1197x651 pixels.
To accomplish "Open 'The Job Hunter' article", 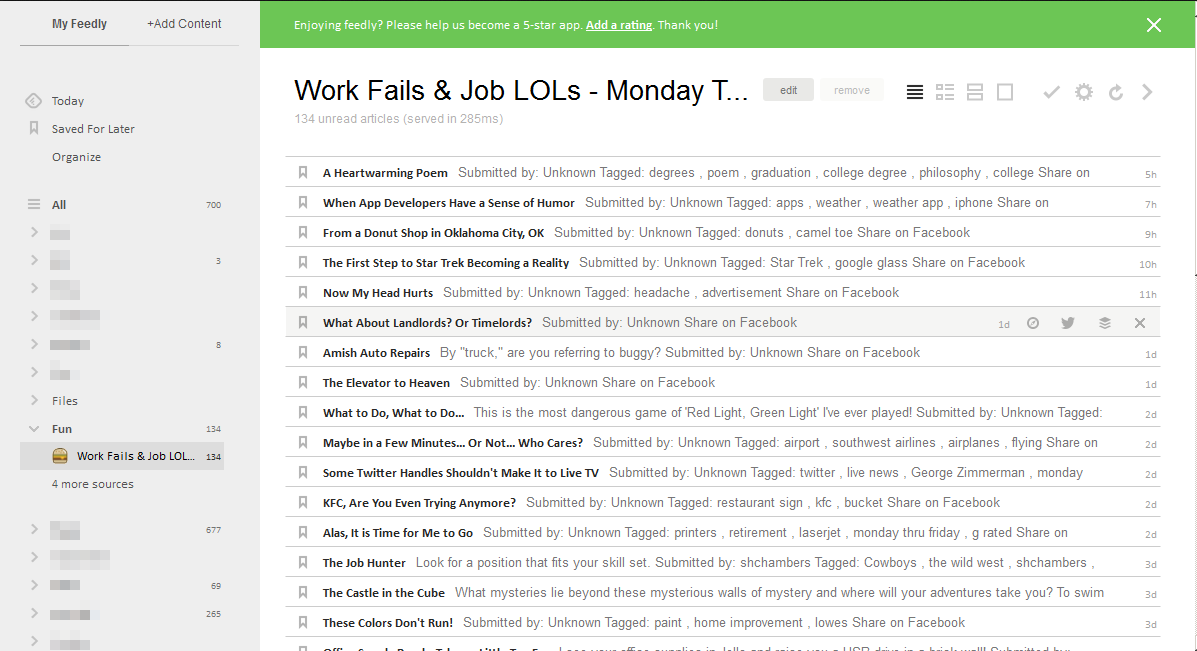I will tap(364, 562).
